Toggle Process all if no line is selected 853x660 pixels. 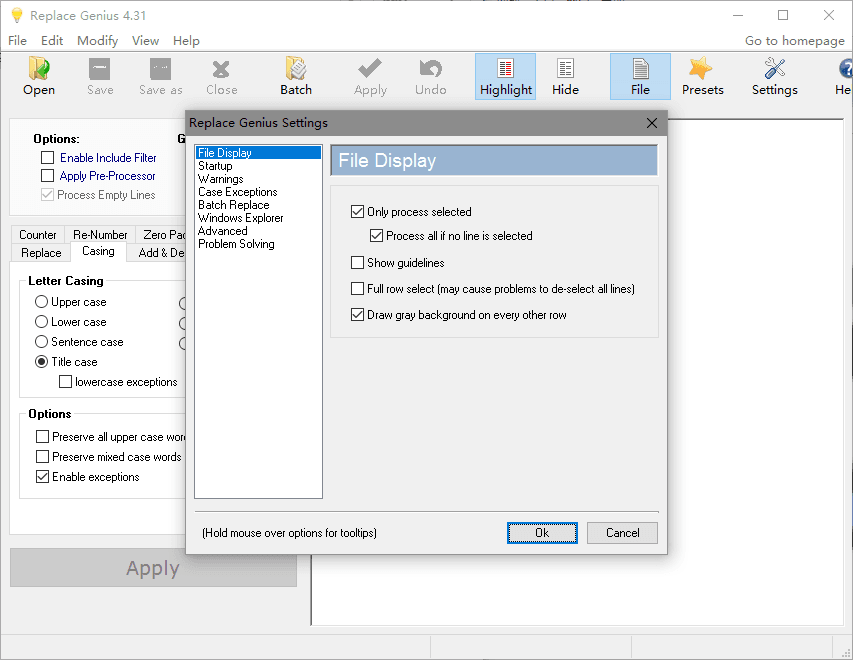click(x=376, y=236)
